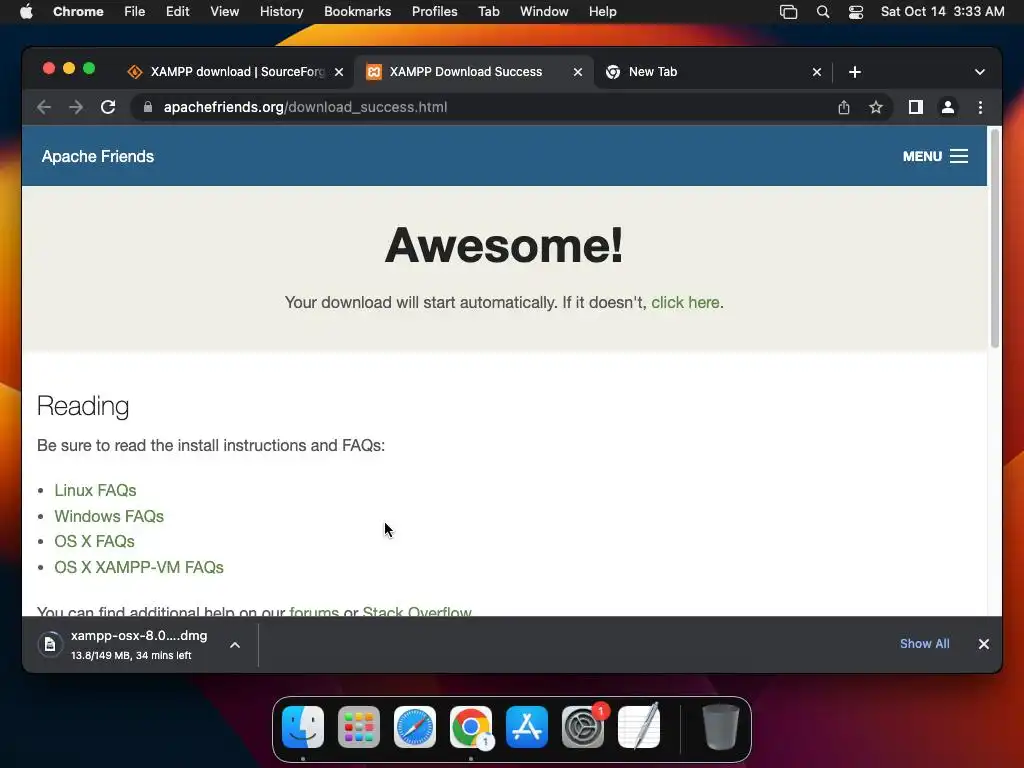Screen dimensions: 1024x768
Task: Expand the tab search dropdown arrow
Action: pos(980,72)
